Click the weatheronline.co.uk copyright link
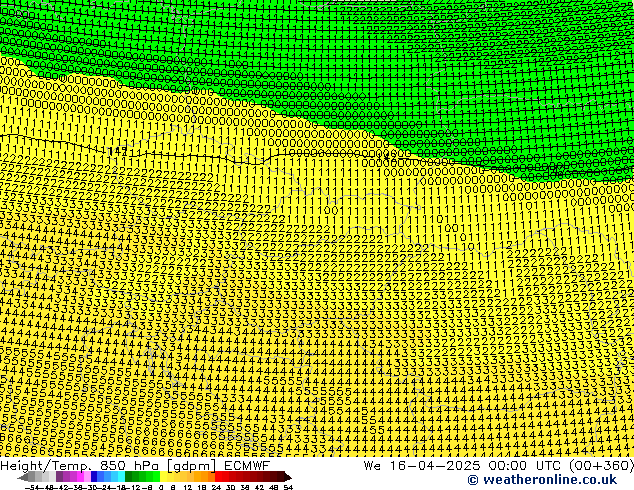Image resolution: width=634 pixels, height=490 pixels. (x=542, y=480)
